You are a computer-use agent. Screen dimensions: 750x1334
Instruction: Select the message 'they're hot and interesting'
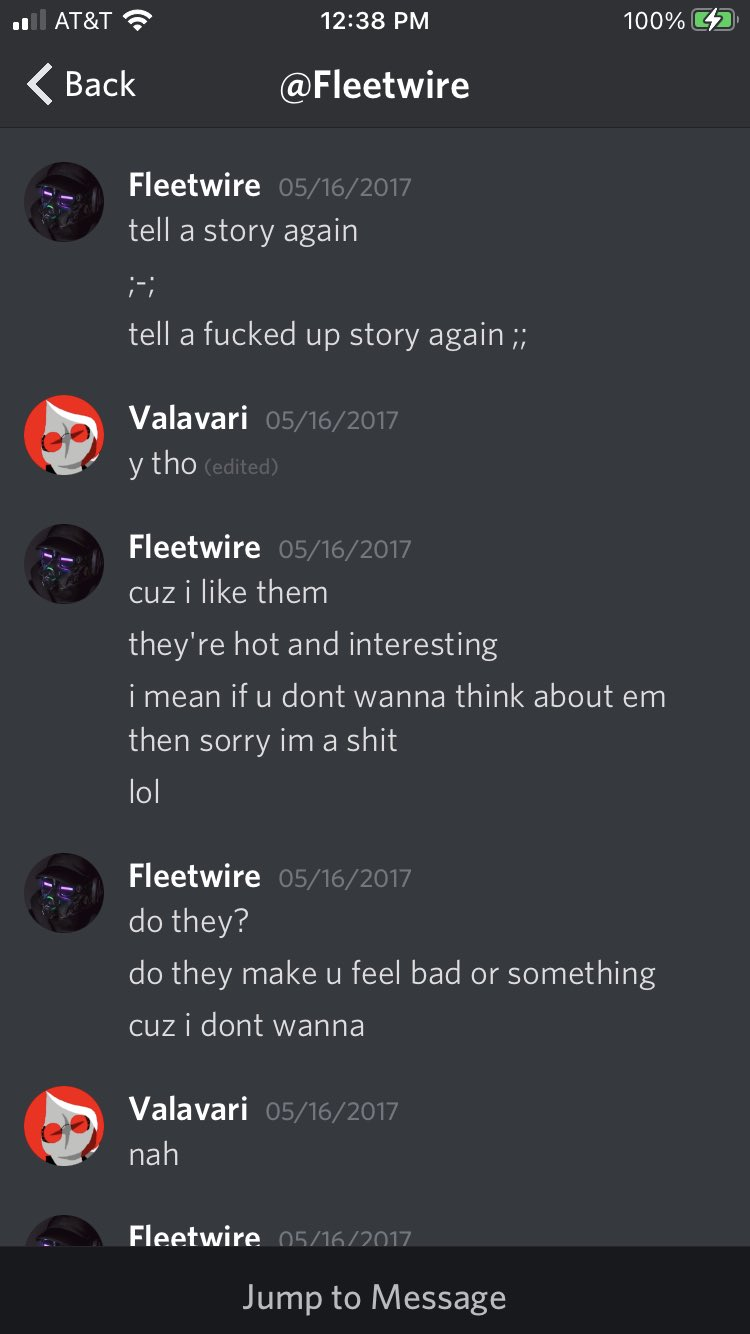point(313,644)
